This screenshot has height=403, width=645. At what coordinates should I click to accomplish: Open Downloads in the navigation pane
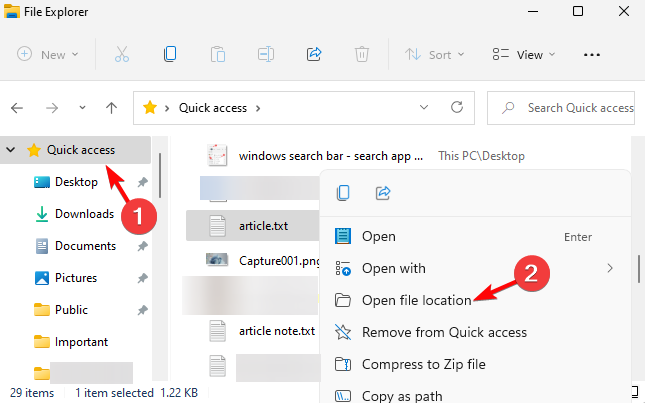pyautogui.click(x=84, y=214)
